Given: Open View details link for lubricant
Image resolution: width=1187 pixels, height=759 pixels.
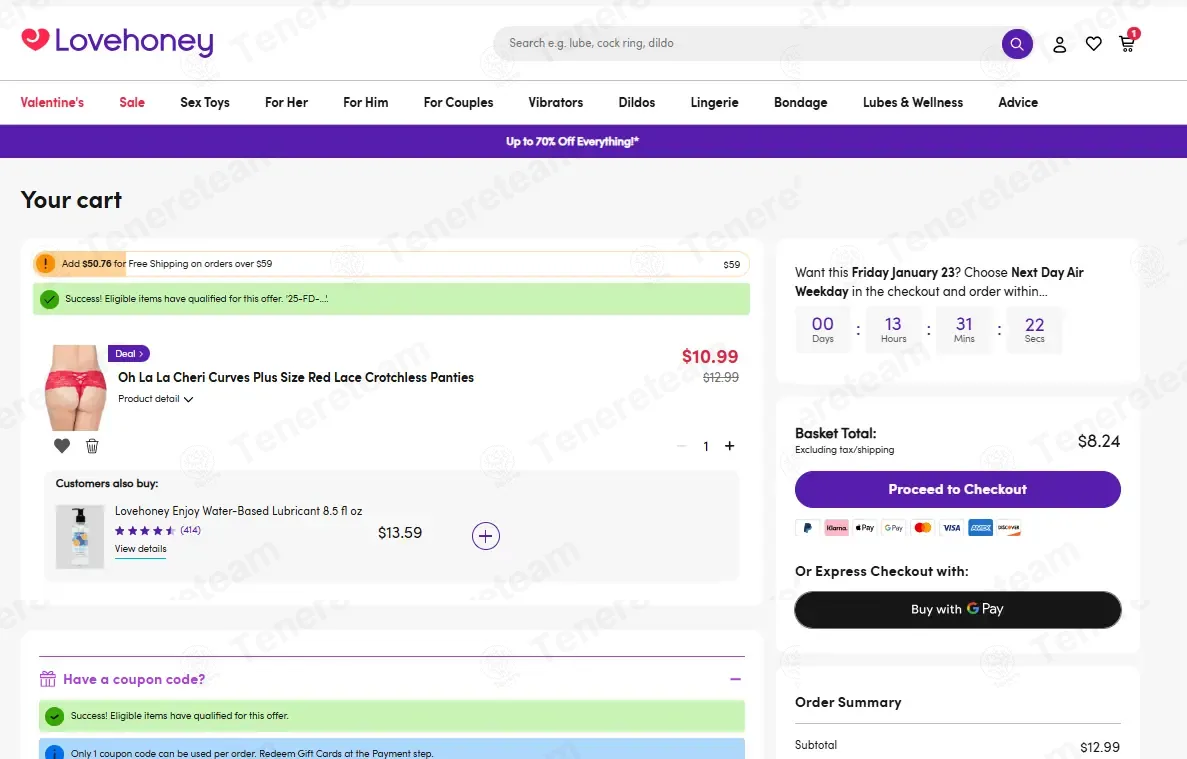Looking at the screenshot, I should (x=141, y=549).
